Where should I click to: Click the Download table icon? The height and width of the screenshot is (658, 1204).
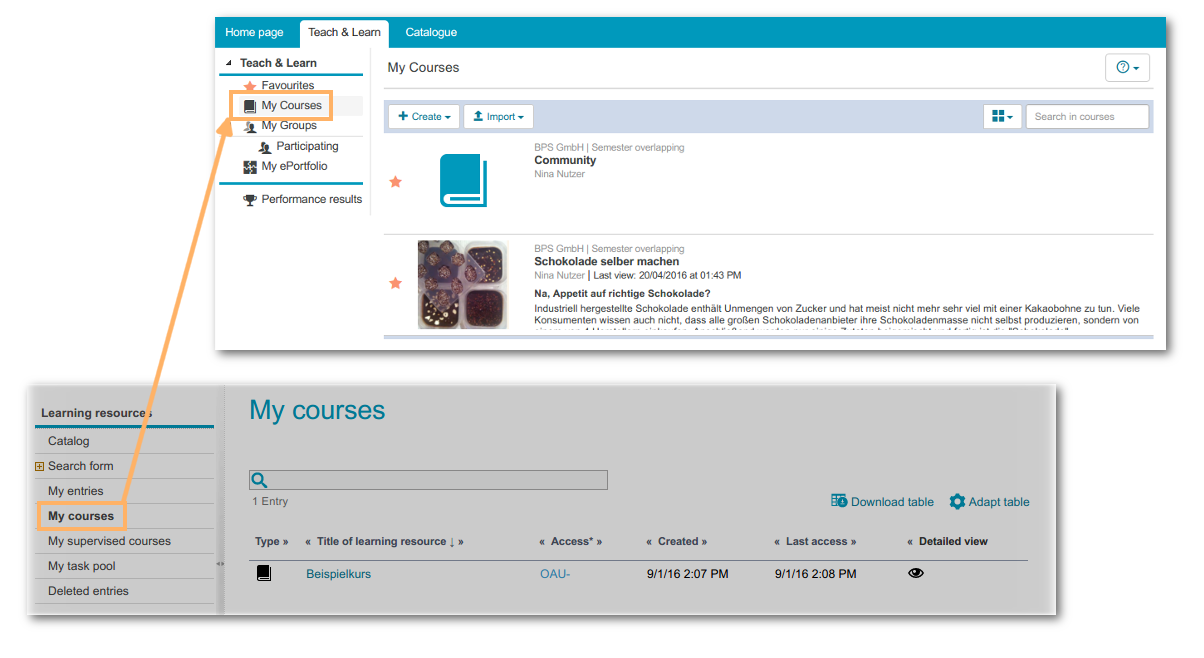pyautogui.click(x=839, y=502)
